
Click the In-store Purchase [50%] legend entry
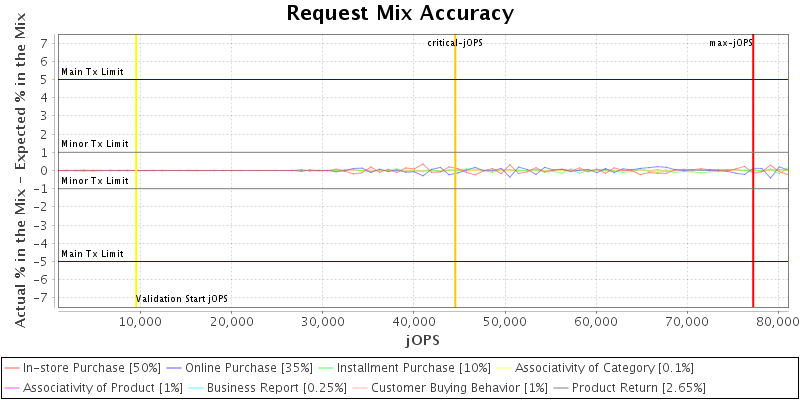91,368
